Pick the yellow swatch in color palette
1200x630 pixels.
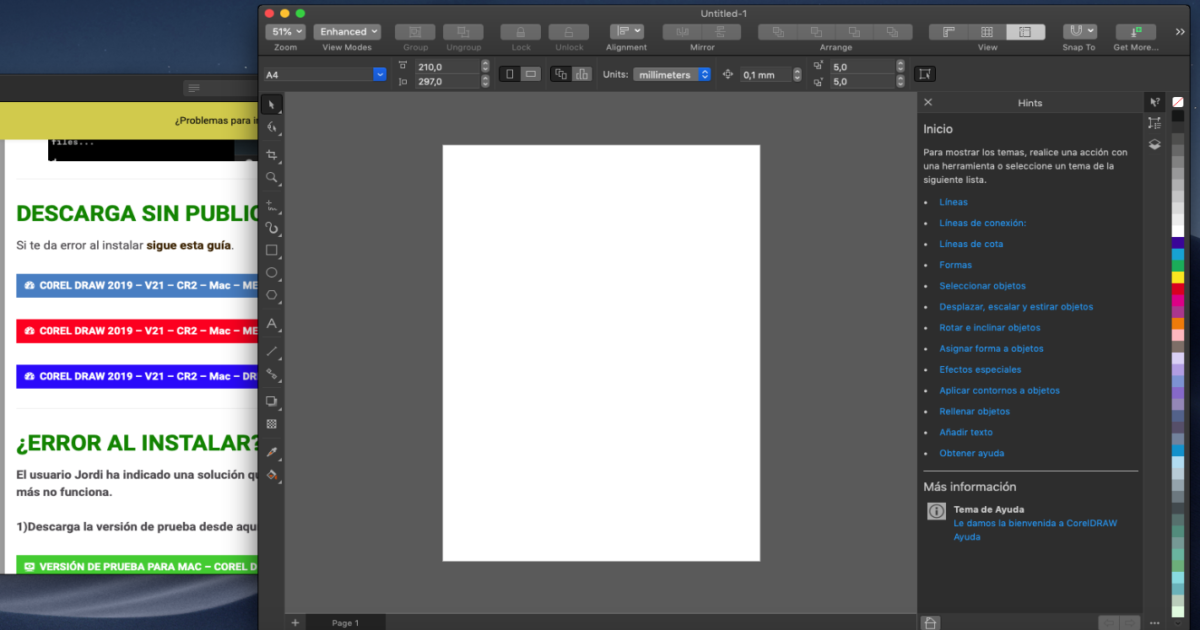tap(1177, 277)
